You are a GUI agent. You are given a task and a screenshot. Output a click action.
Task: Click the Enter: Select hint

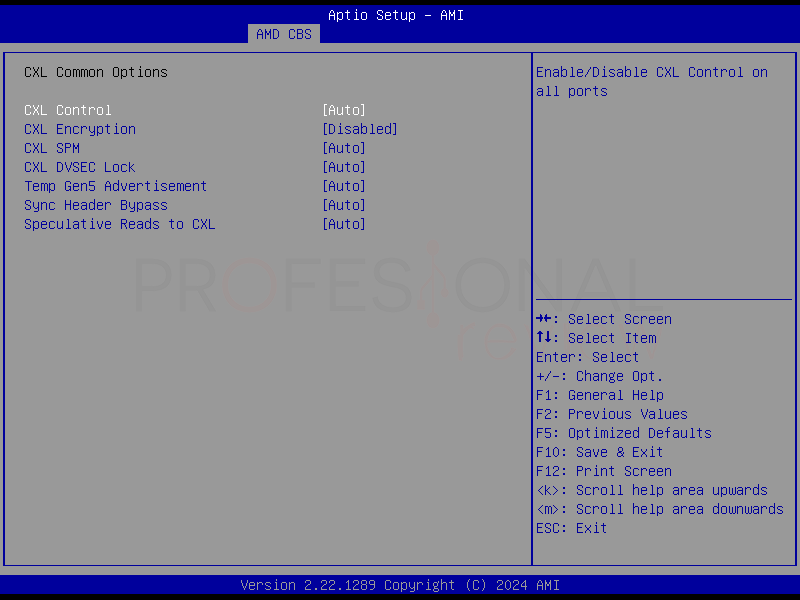coord(587,357)
